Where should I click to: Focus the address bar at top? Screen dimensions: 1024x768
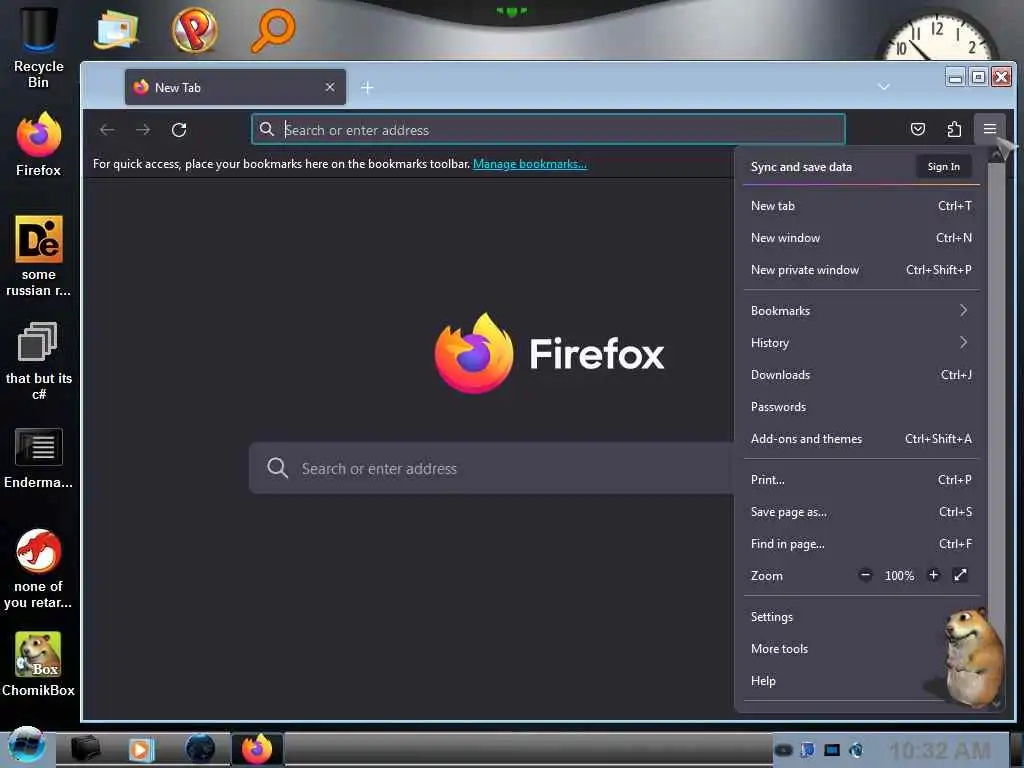click(x=549, y=129)
